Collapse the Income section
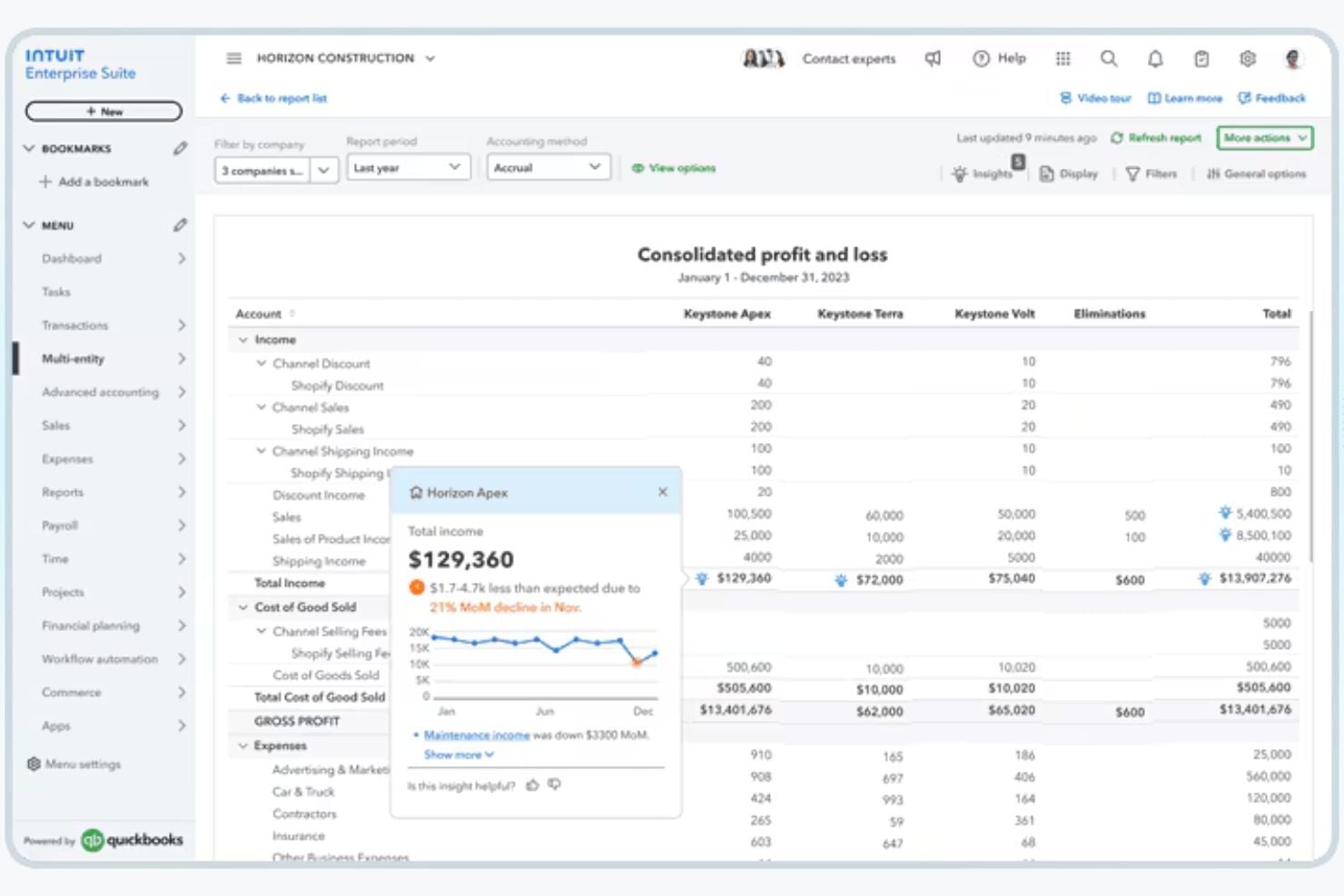 [x=243, y=339]
